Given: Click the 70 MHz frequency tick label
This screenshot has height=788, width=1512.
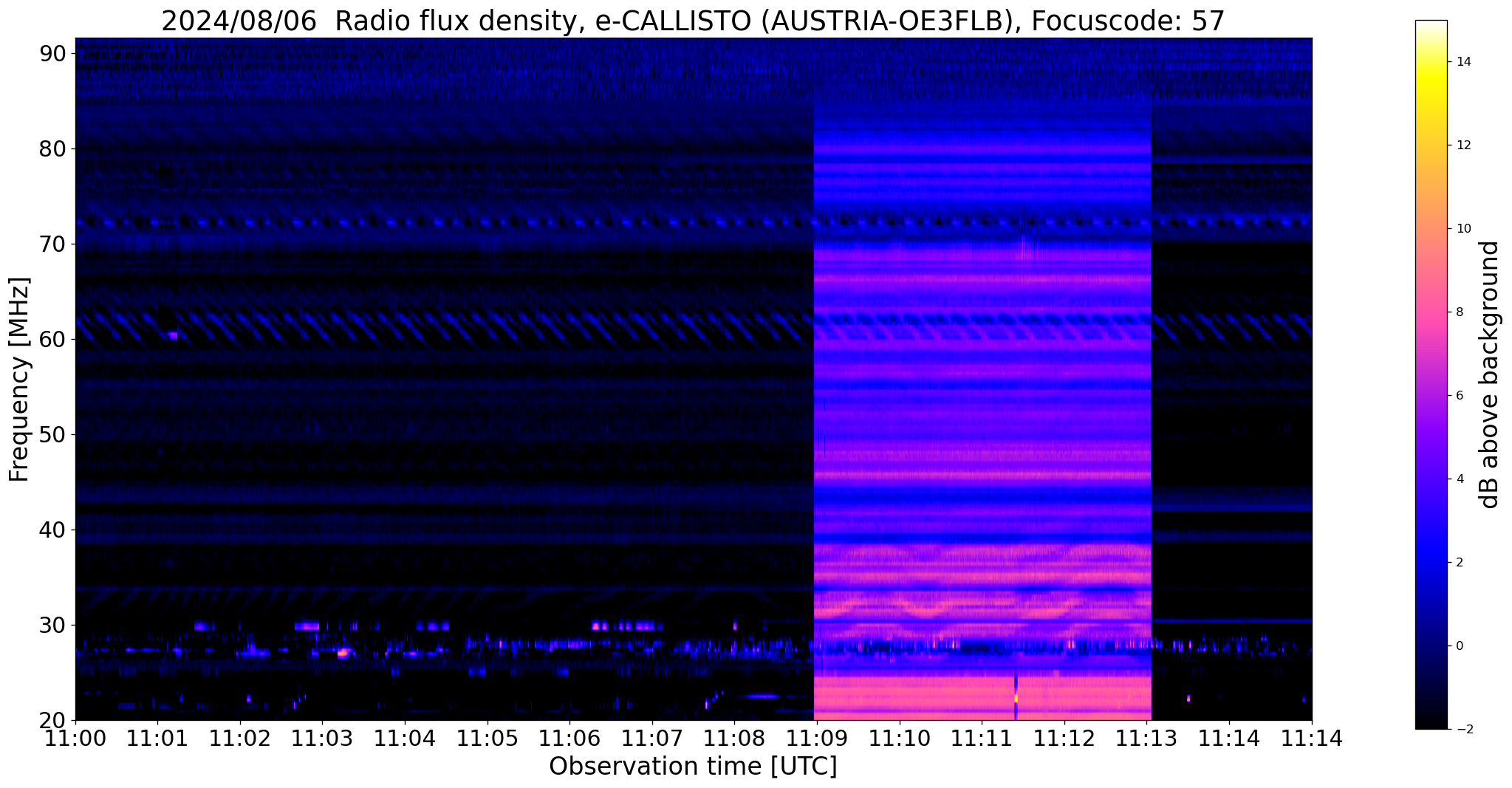Looking at the screenshot, I should (54, 244).
